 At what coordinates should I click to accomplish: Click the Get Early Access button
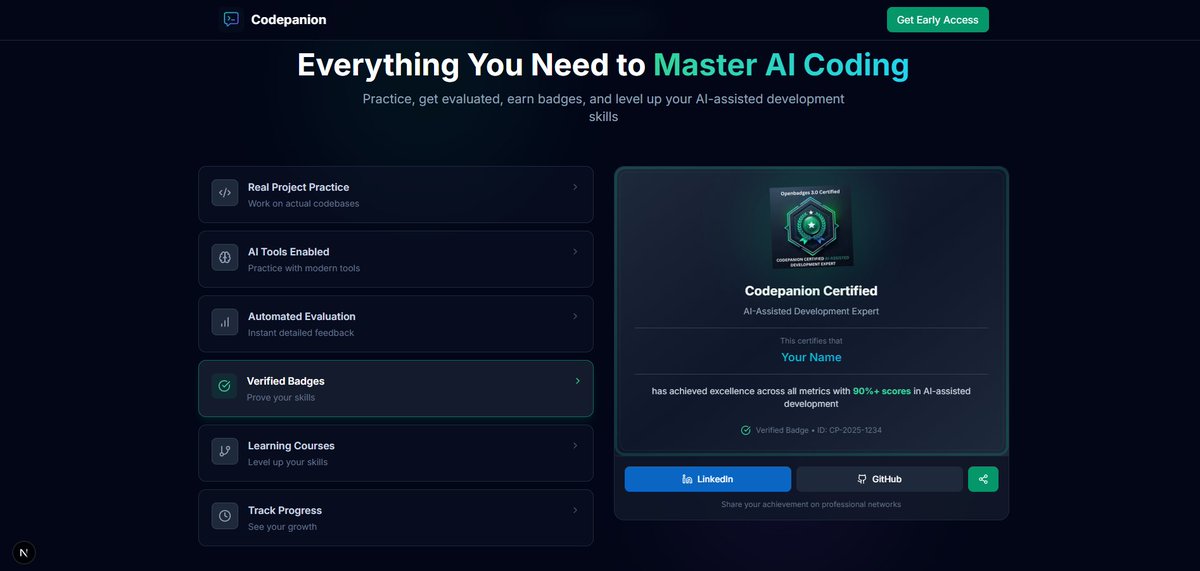pos(937,20)
